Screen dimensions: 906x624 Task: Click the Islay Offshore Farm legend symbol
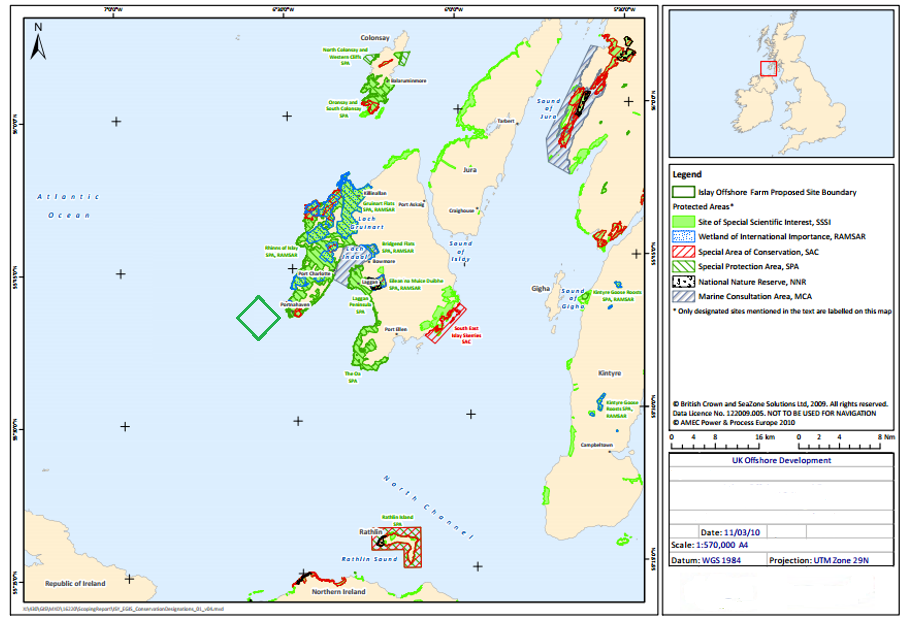(x=683, y=192)
